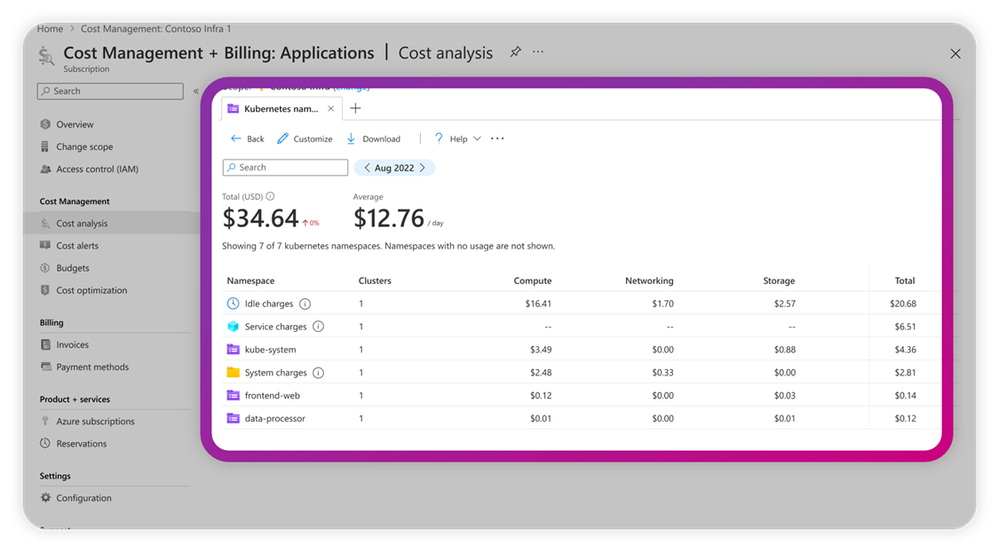Click the Idle charges clock icon
Image resolution: width=999 pixels, height=552 pixels.
[233, 303]
